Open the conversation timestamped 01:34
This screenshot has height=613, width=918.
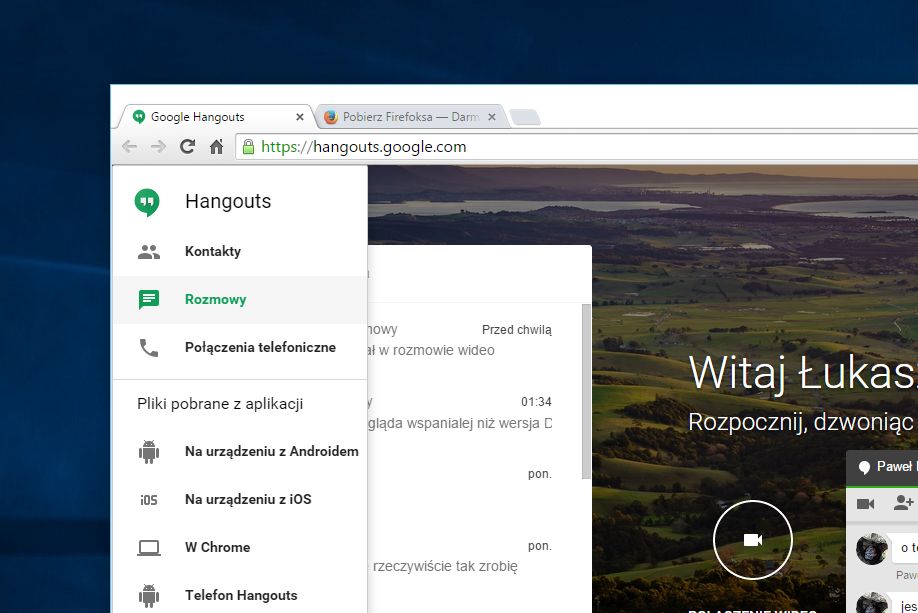click(x=475, y=413)
